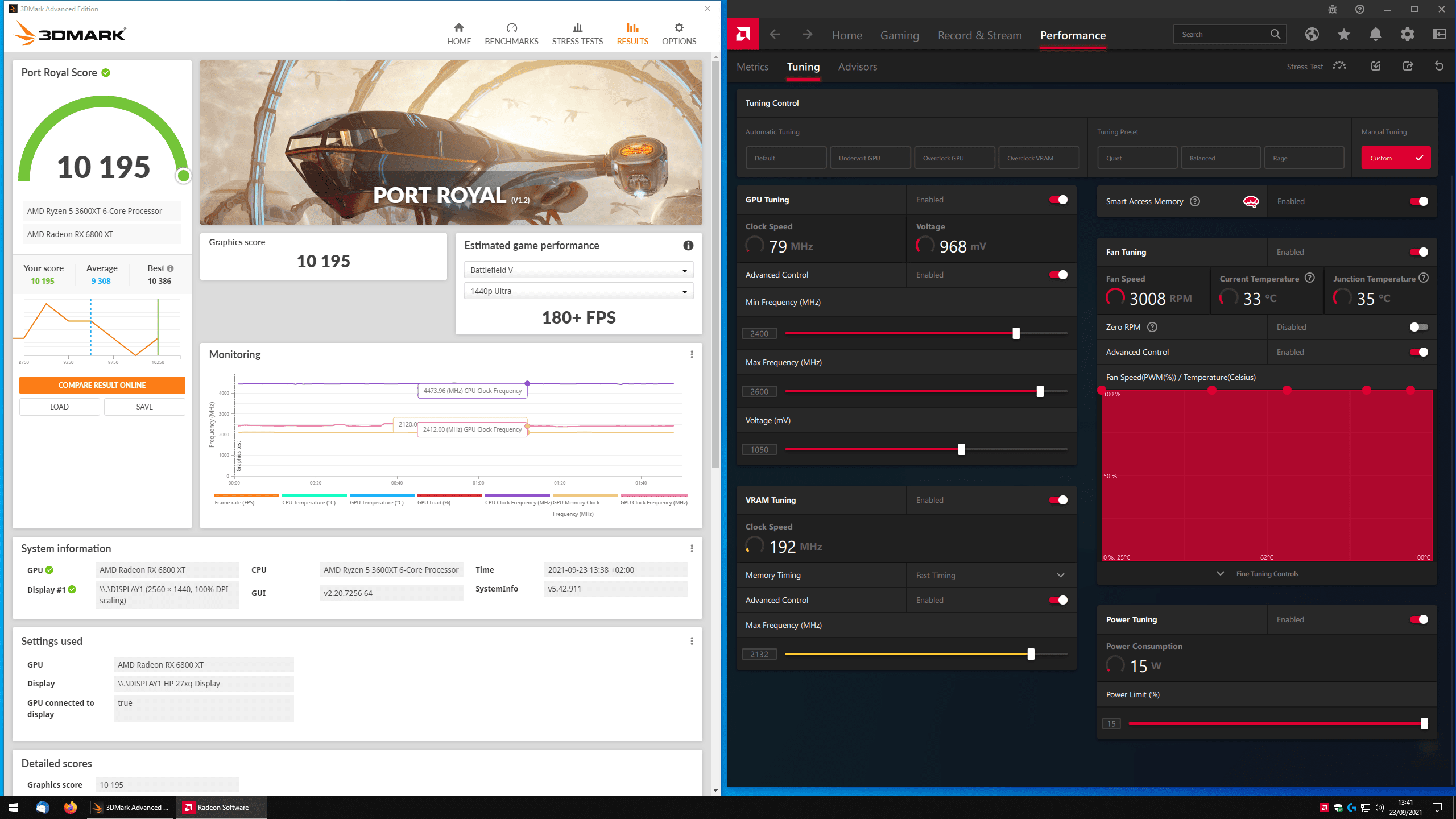Screen dimensions: 1456x819
Task: Open the web browser globe icon
Action: [1312, 35]
